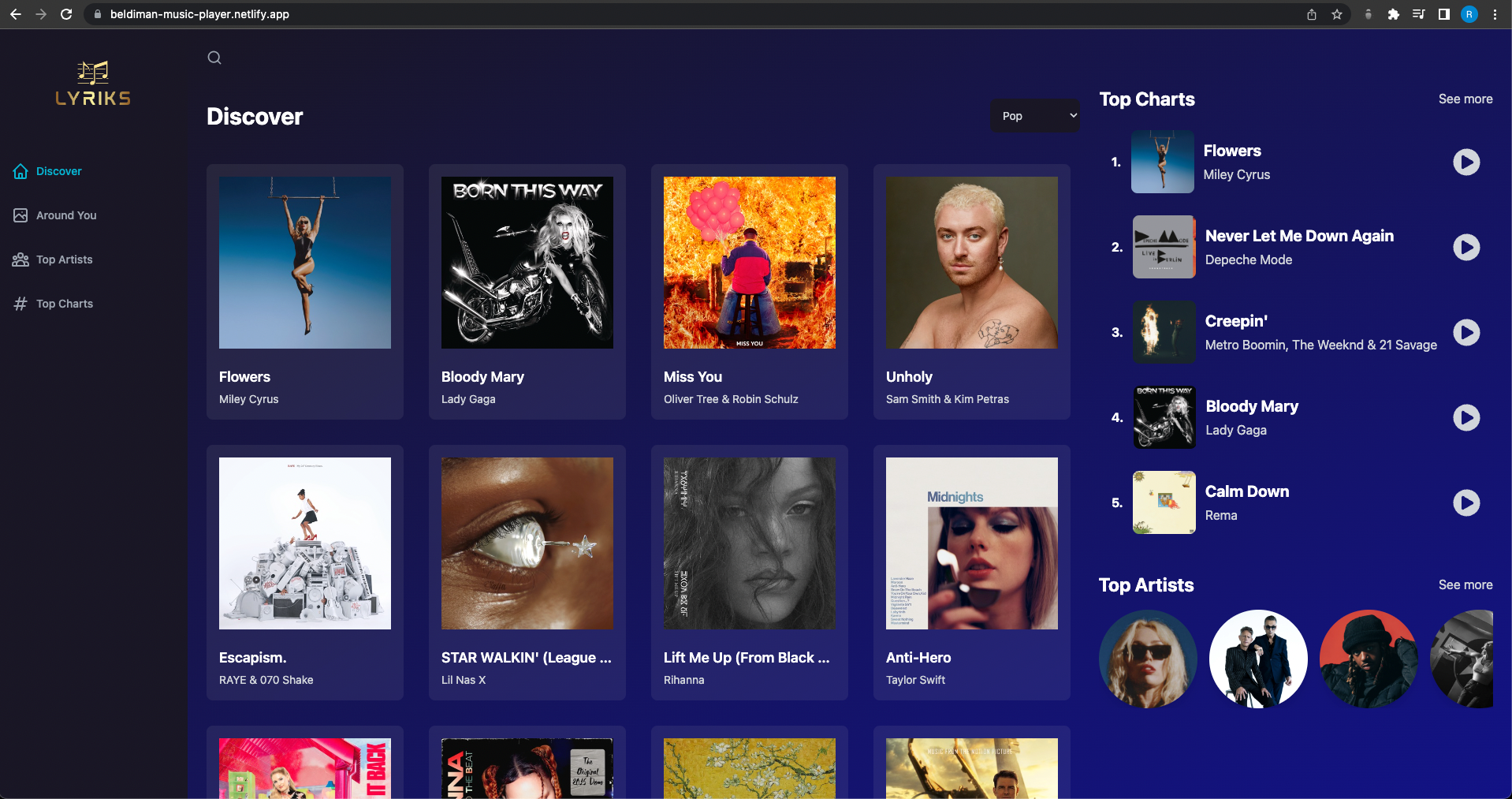The image size is (1512, 799).
Task: Open Never Let Me Down Again title in charts
Action: [1299, 236]
